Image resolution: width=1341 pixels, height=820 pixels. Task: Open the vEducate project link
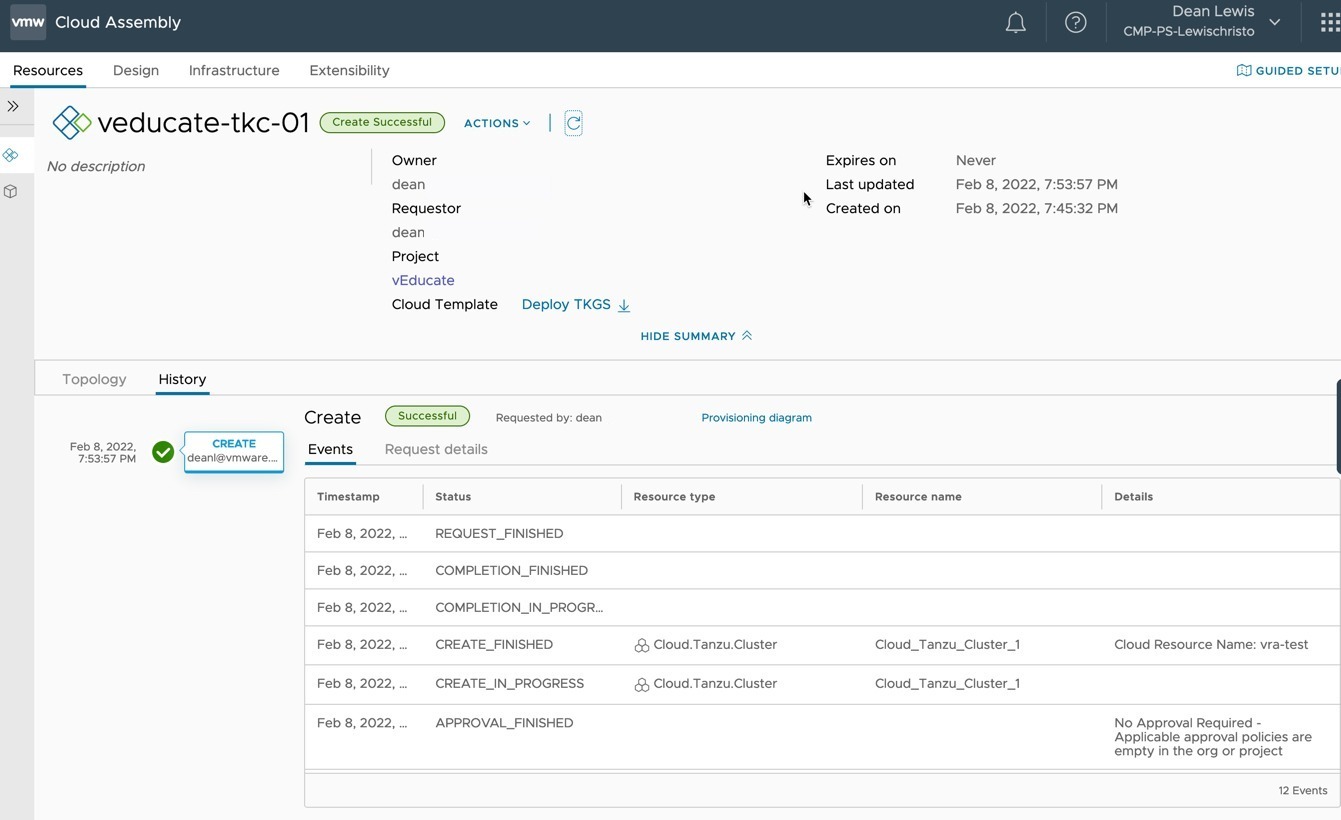(423, 280)
